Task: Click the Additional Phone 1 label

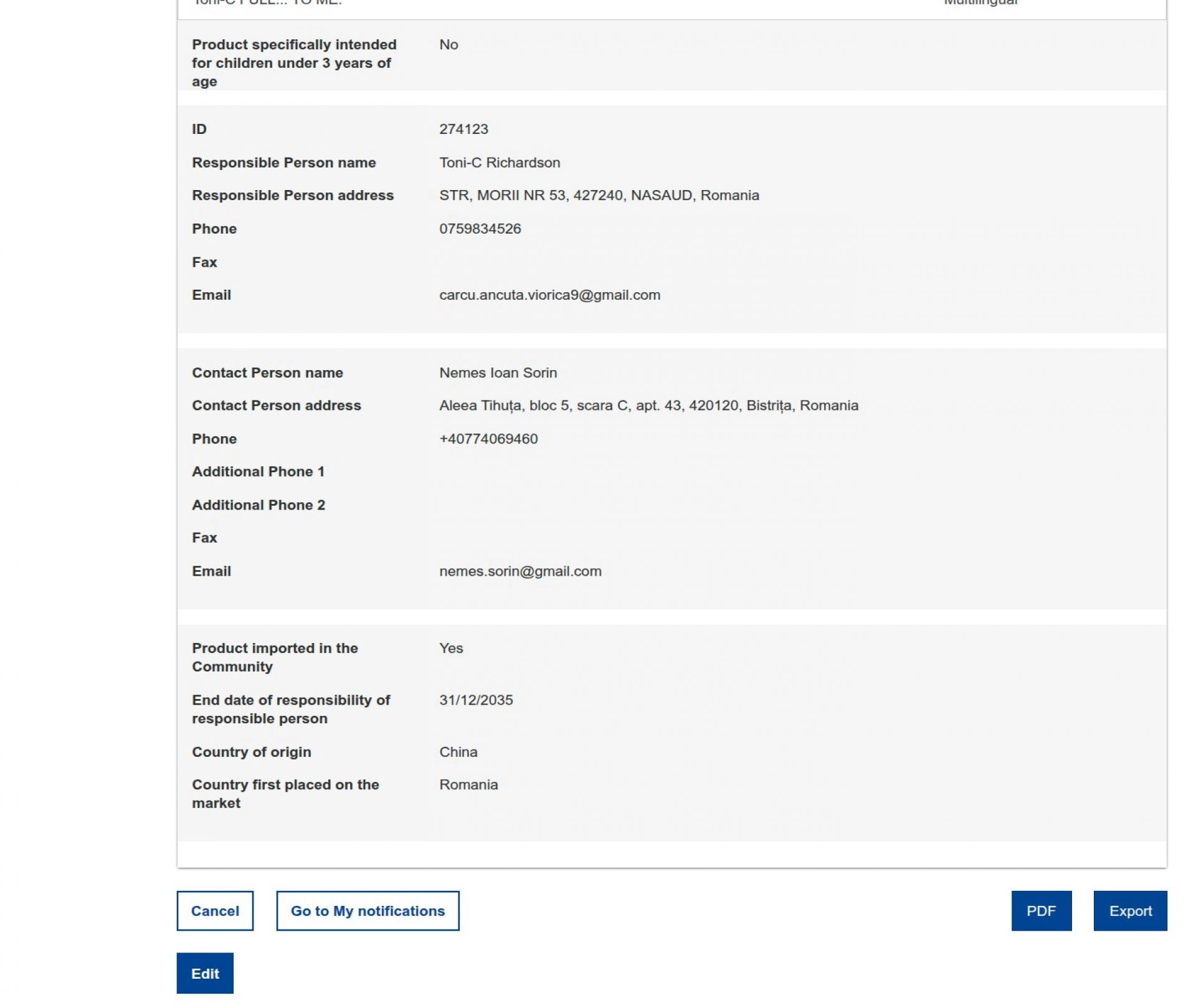Action: pos(258,472)
